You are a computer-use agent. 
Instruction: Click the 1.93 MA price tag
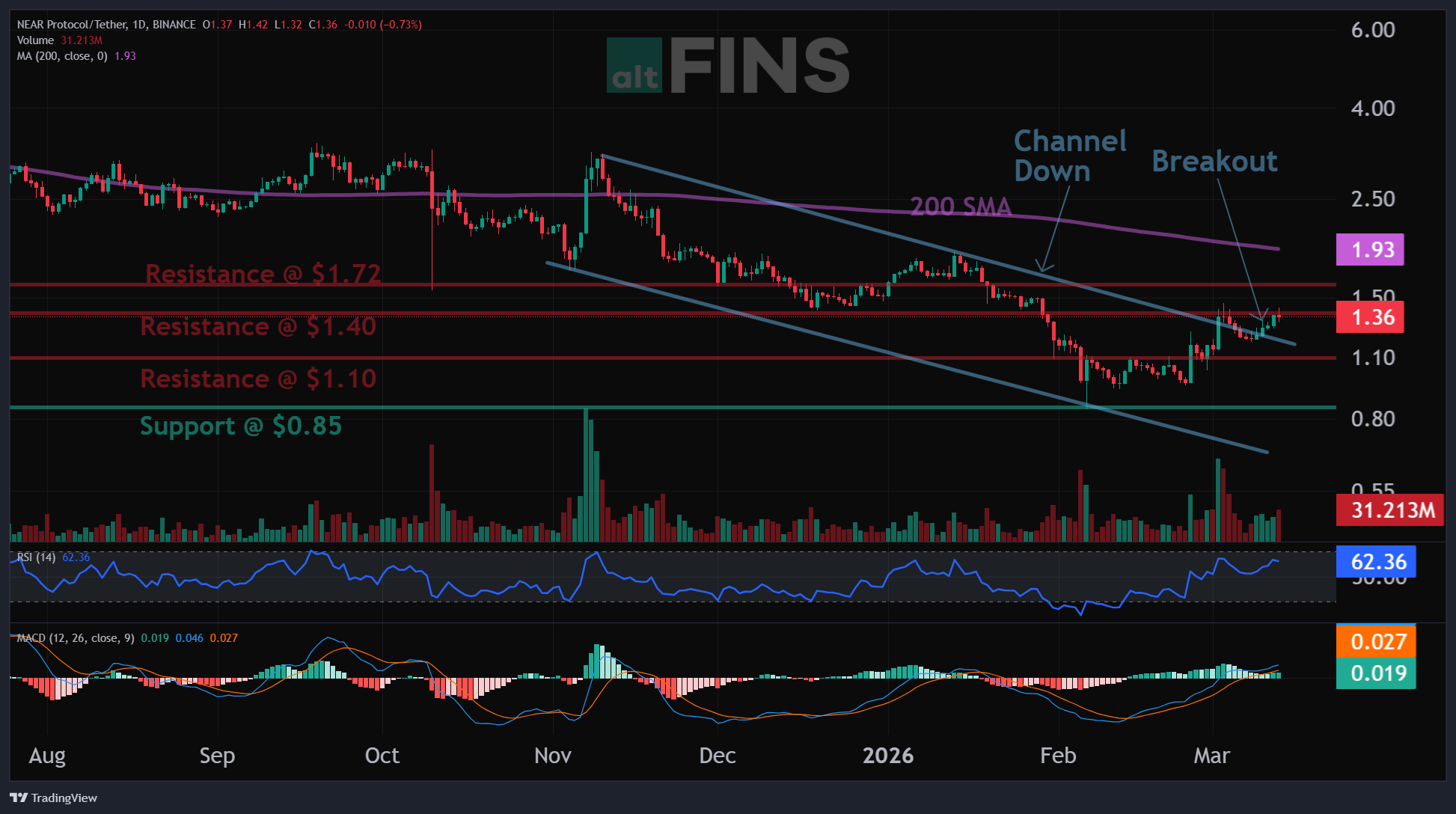pyautogui.click(x=1369, y=250)
